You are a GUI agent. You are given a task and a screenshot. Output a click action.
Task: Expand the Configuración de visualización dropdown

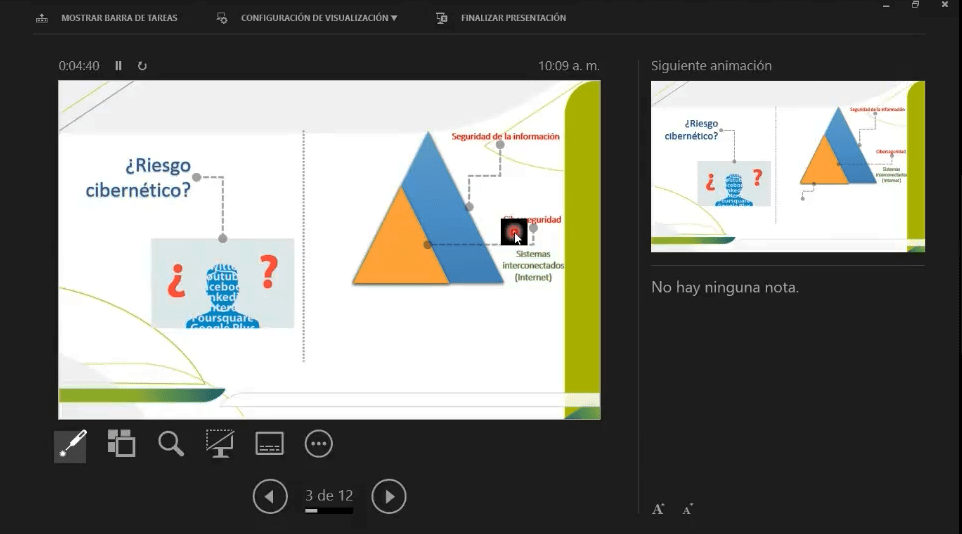click(x=318, y=18)
